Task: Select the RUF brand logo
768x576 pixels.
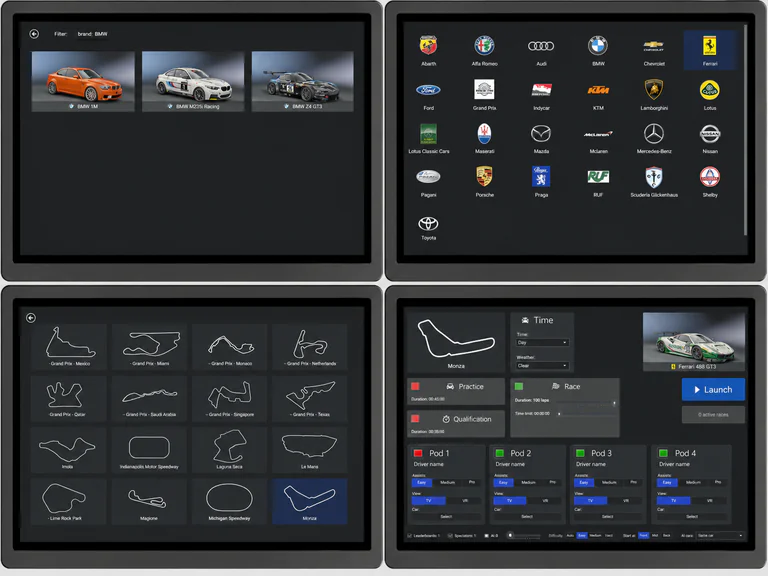Action: (598, 176)
